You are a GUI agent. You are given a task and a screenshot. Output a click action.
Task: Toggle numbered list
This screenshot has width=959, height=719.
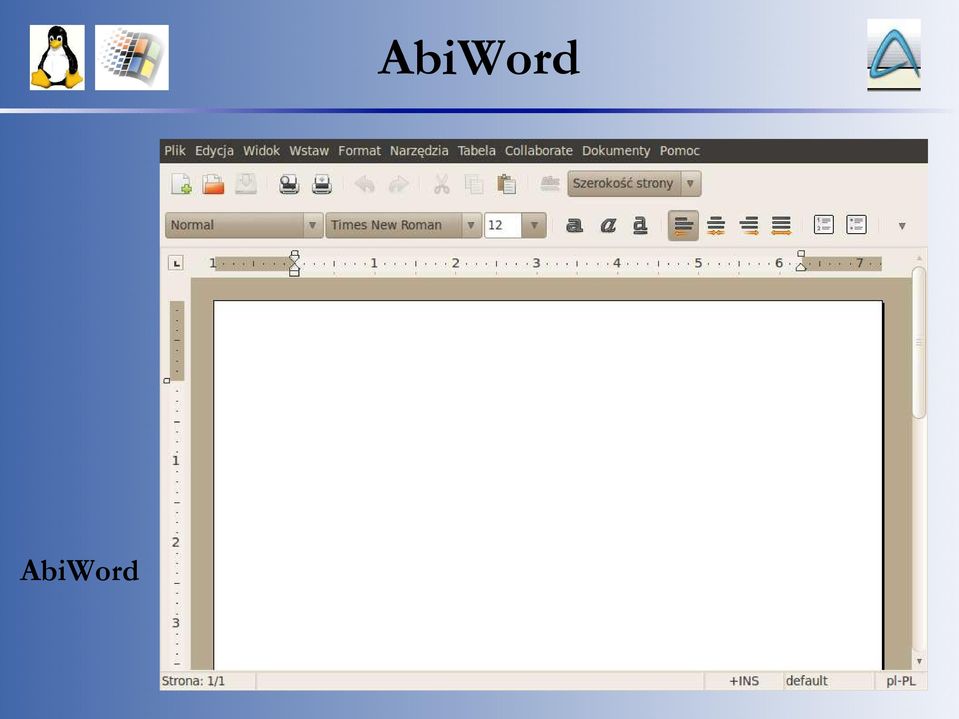824,224
